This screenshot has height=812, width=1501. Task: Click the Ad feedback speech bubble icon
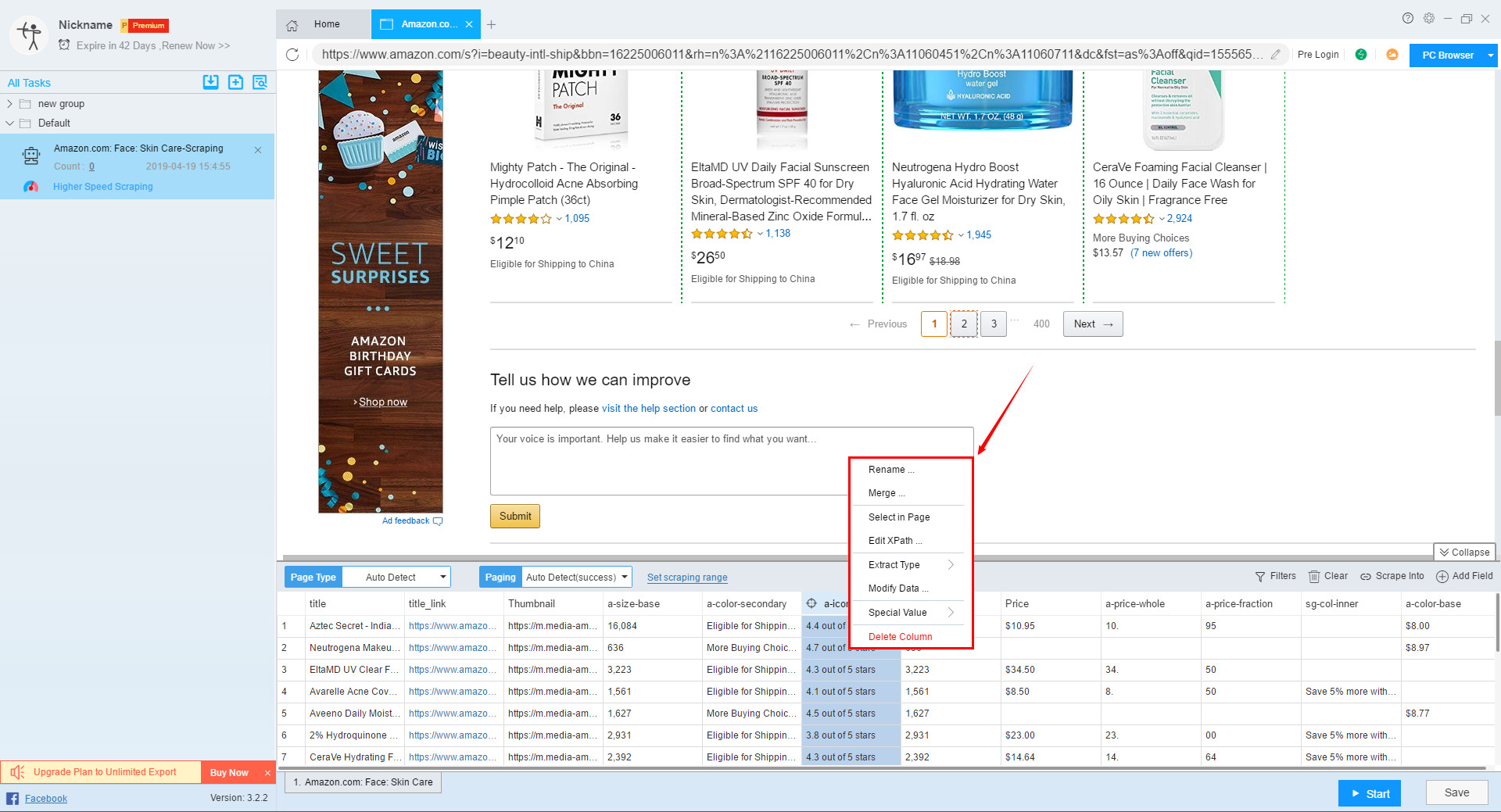coord(438,521)
